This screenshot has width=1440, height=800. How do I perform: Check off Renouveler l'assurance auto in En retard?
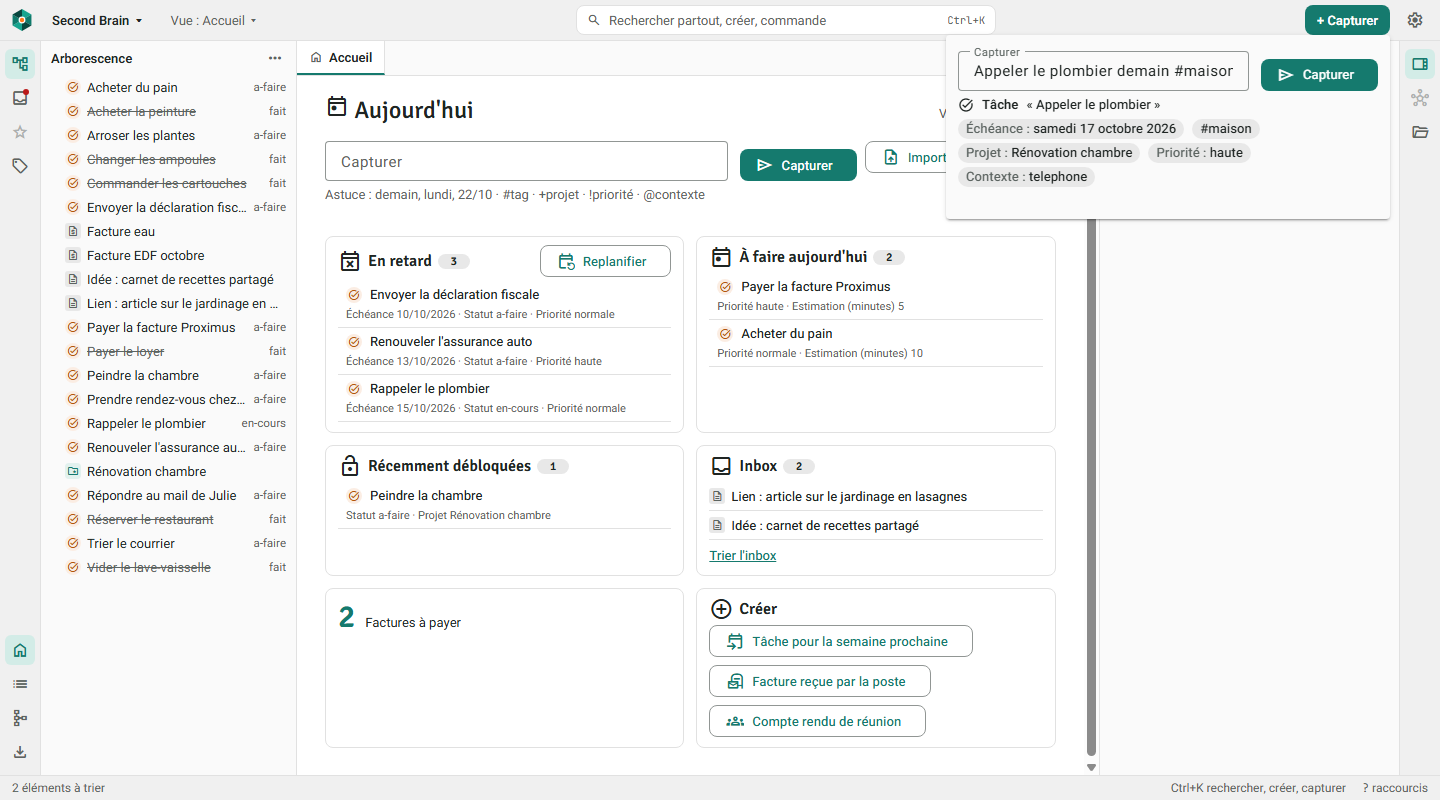pos(354,342)
